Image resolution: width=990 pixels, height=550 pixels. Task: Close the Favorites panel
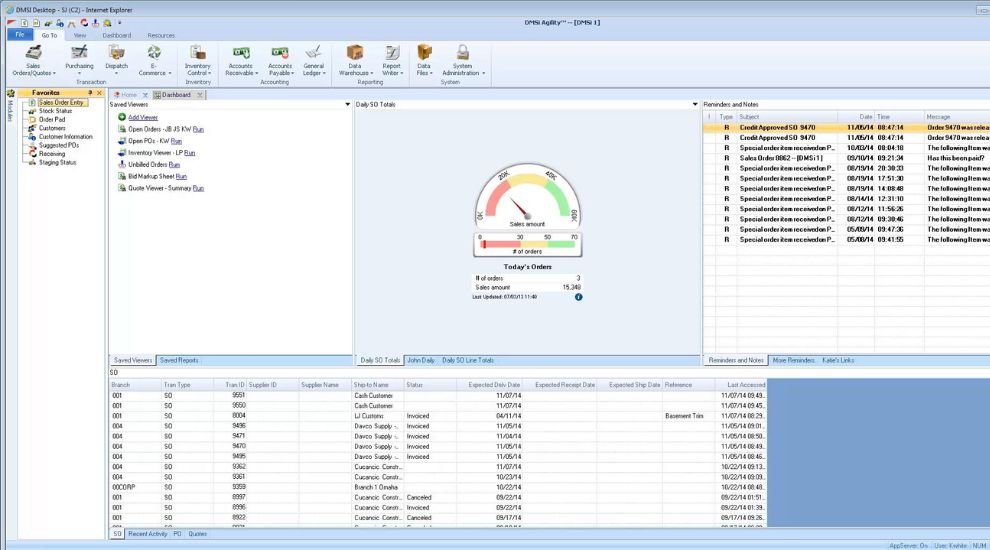pyautogui.click(x=99, y=93)
